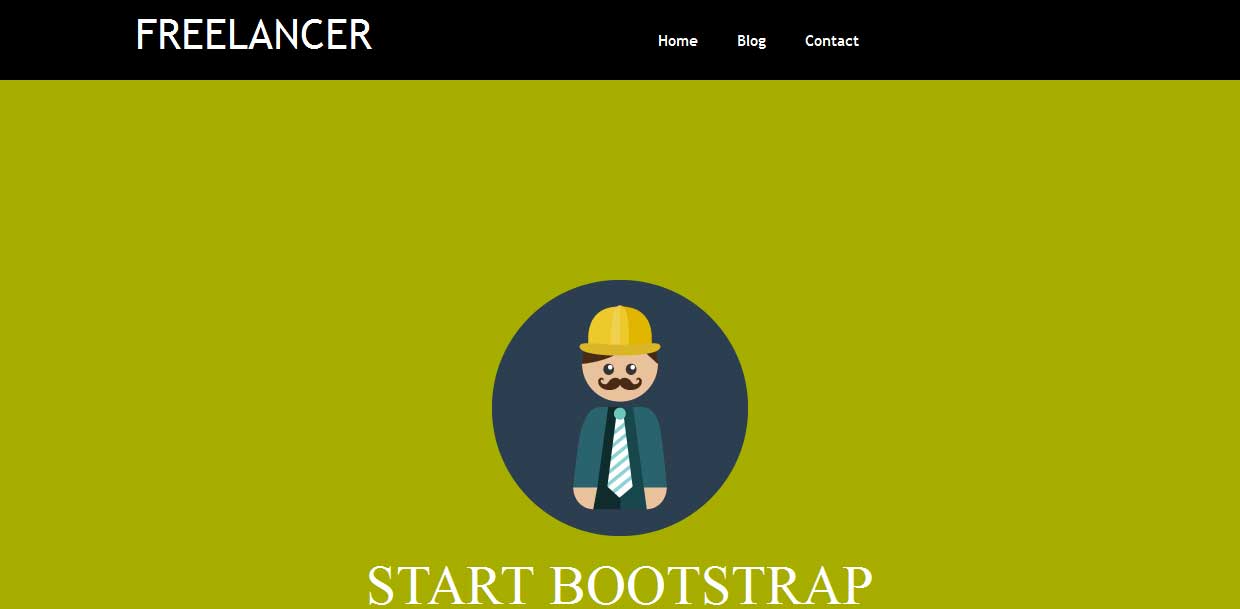Image resolution: width=1240 pixels, height=609 pixels.
Task: Open the Home navigation link
Action: [677, 41]
